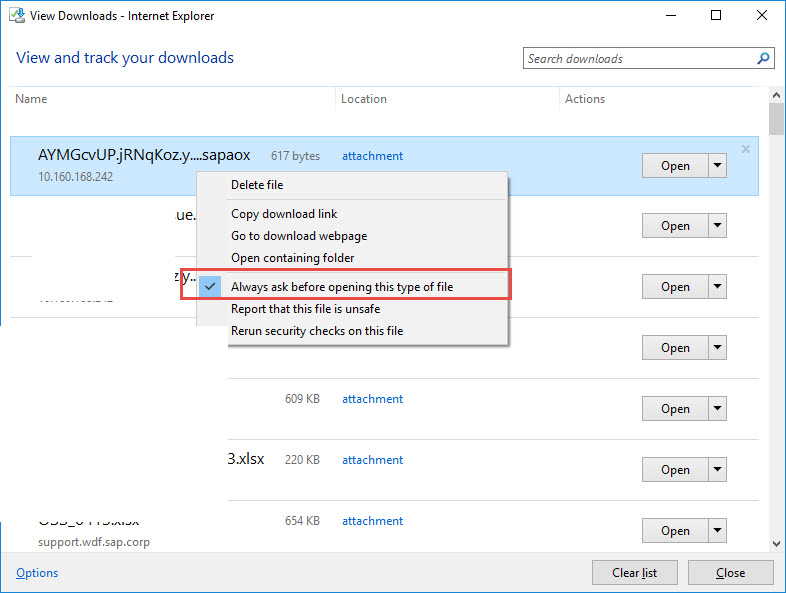The height and width of the screenshot is (593, 786).
Task: Select Report that this file is unsafe
Action: pos(306,309)
